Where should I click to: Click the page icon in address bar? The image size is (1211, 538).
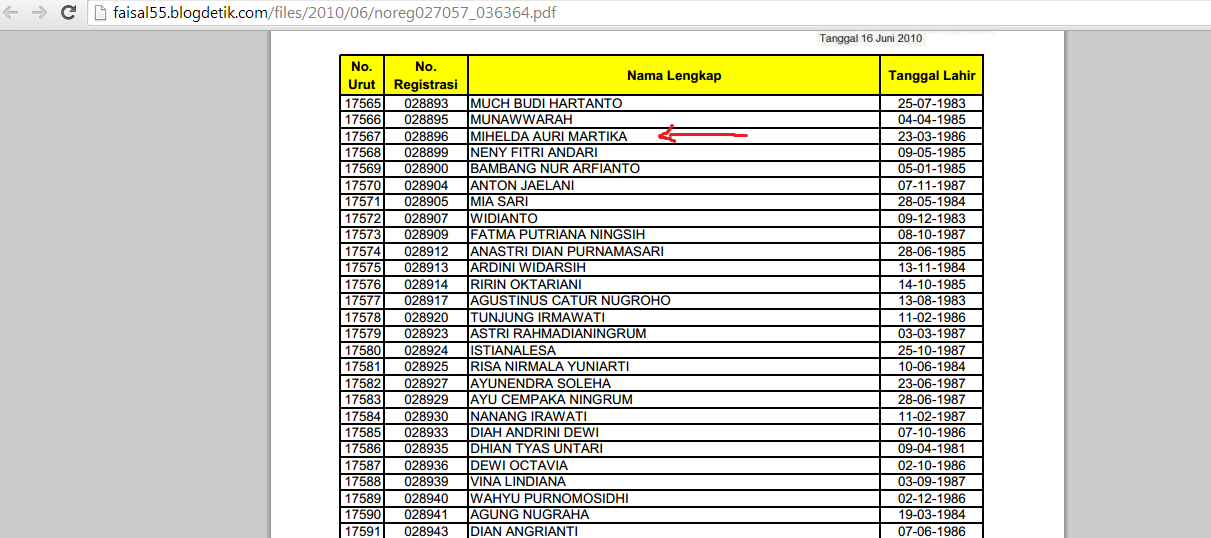pyautogui.click(x=101, y=13)
